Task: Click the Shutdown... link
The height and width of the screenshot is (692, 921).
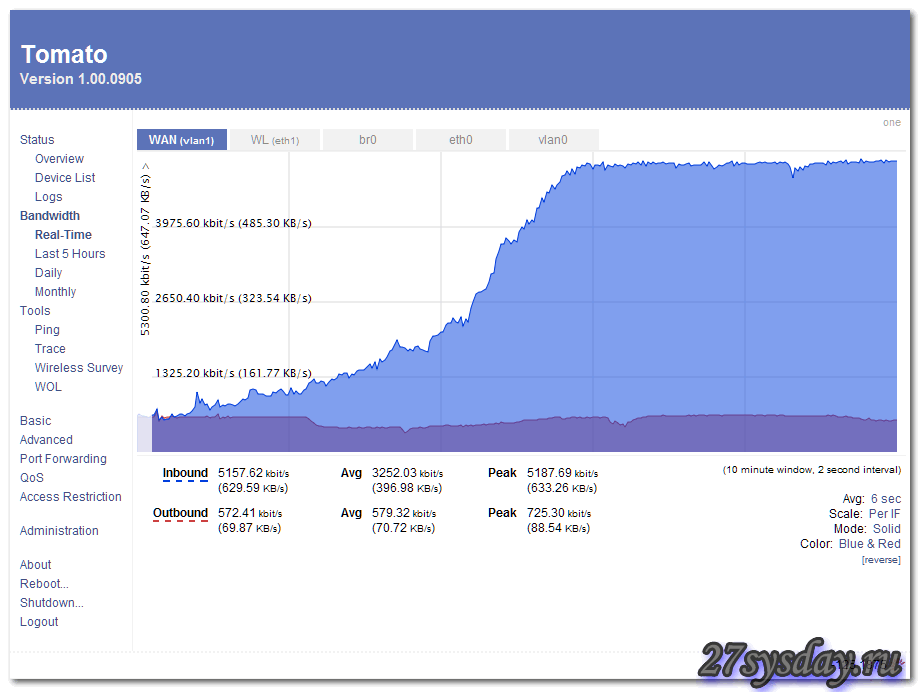Action: point(52,603)
